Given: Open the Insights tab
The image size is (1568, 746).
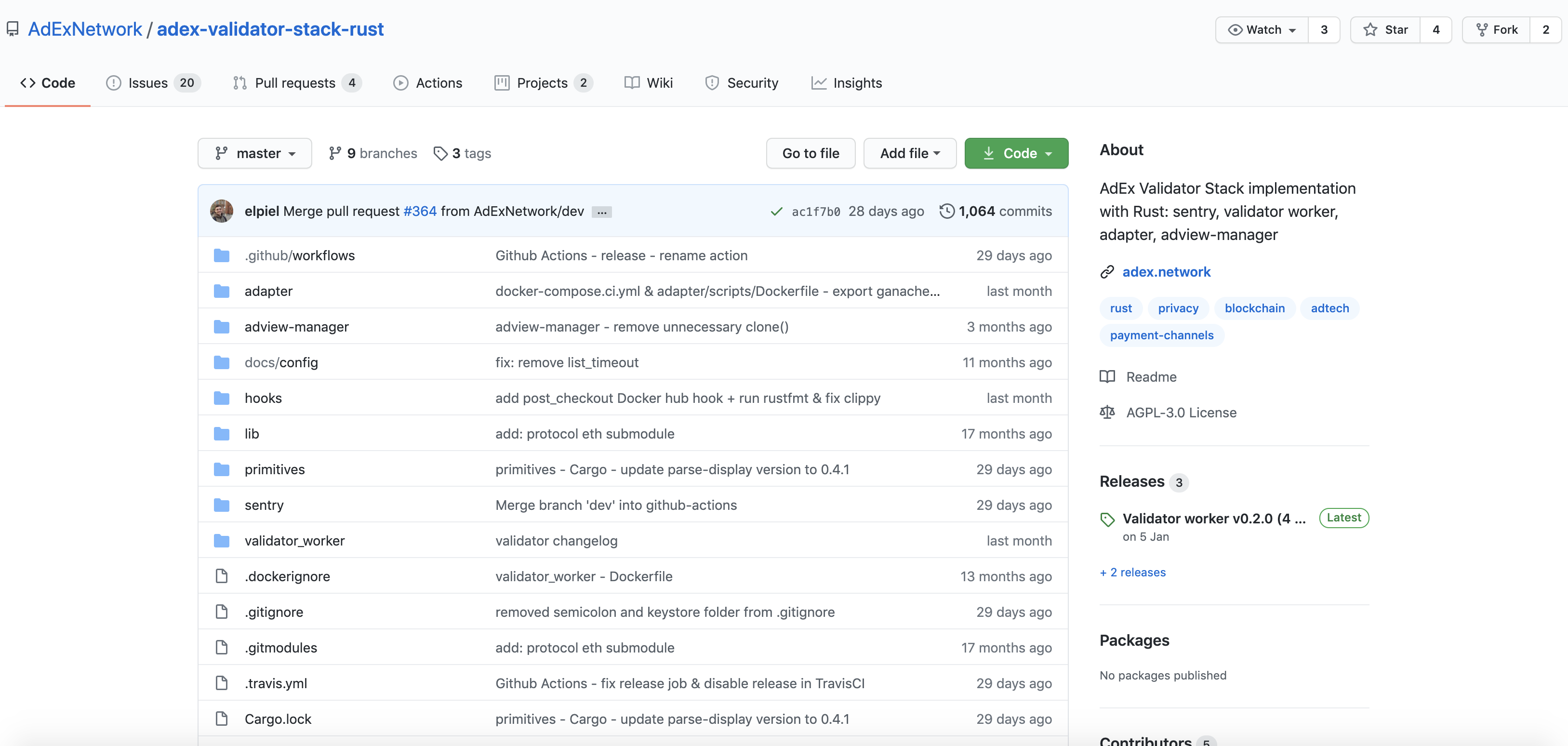Looking at the screenshot, I should click(846, 83).
